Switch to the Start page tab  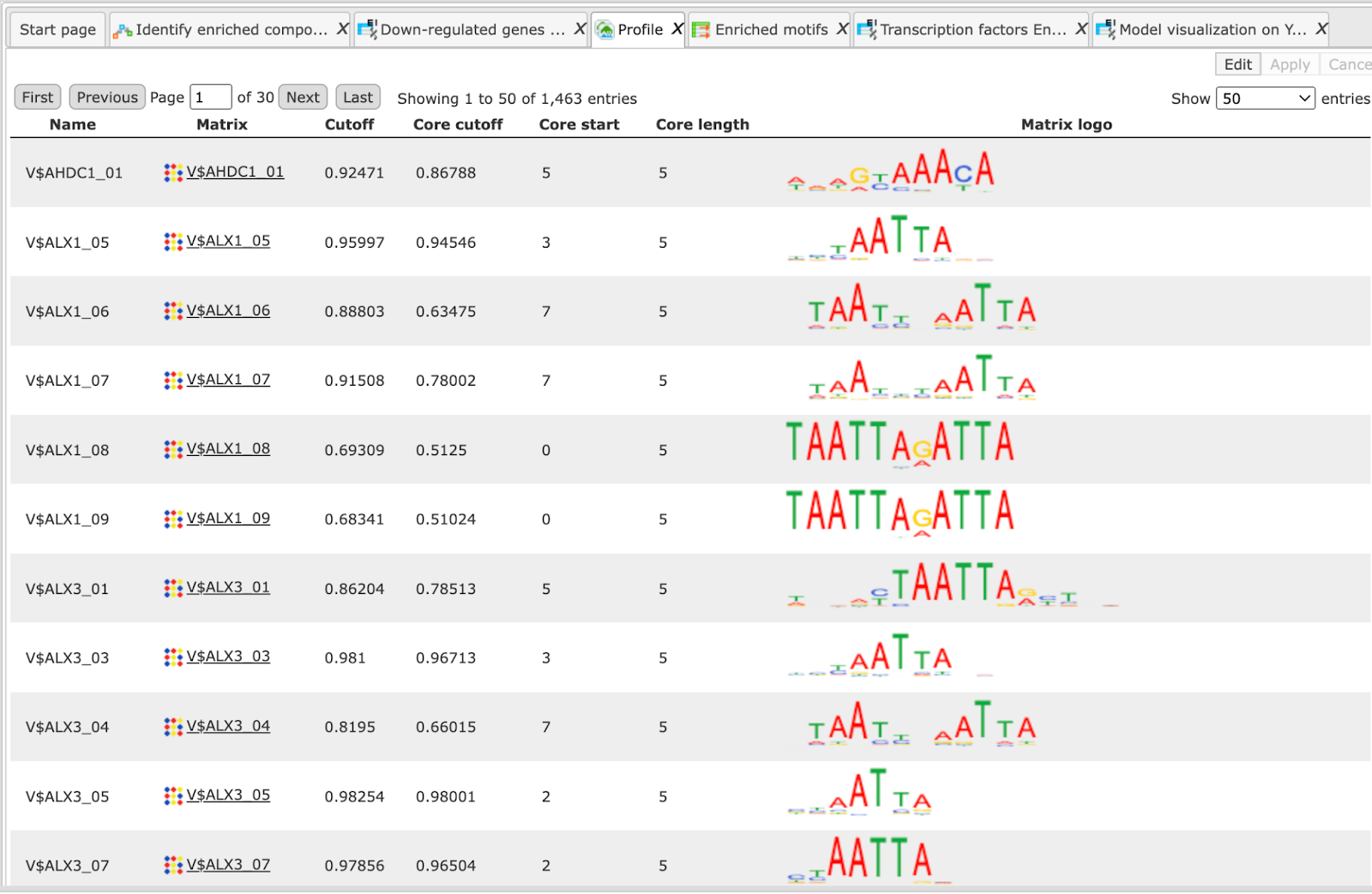tap(57, 30)
